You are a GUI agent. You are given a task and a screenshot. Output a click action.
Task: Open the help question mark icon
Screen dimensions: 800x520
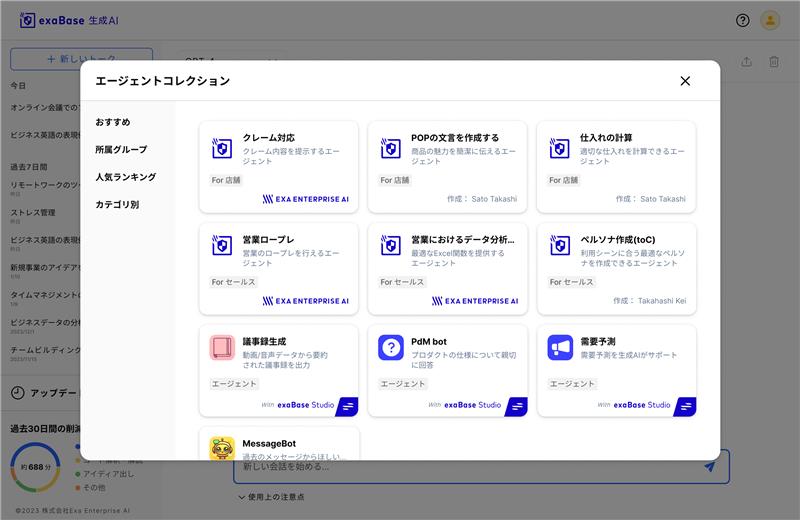[742, 20]
